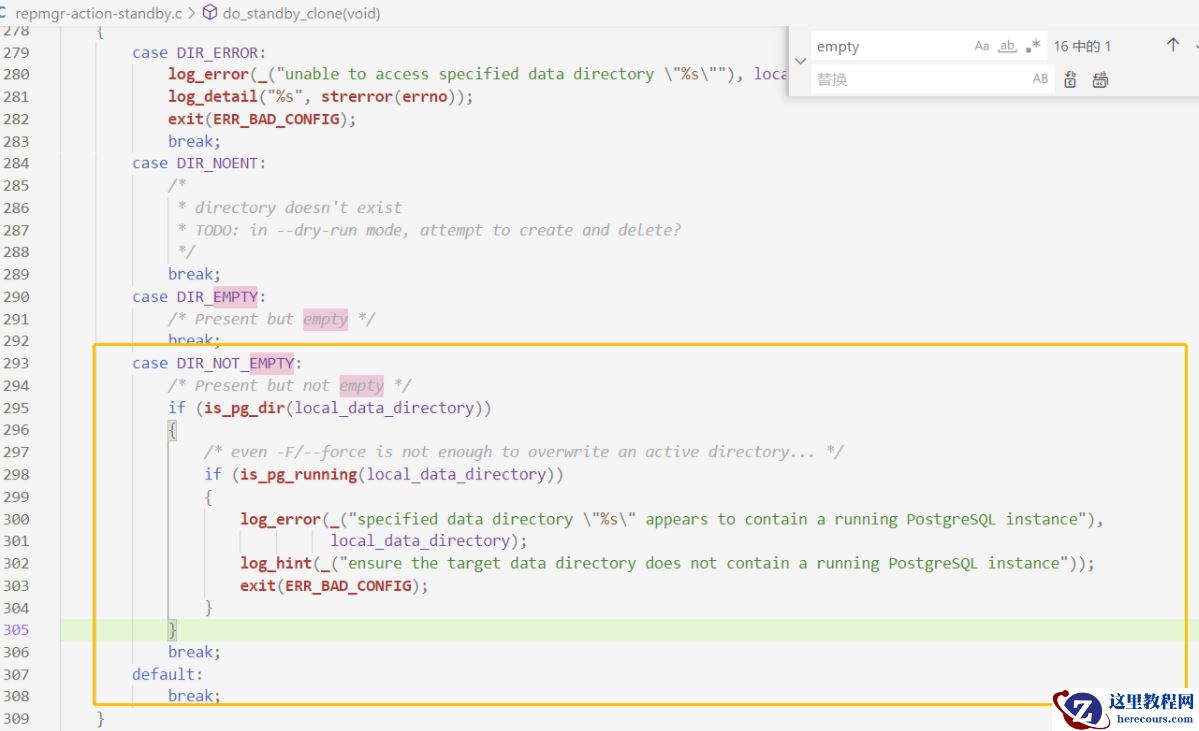Open do_standby_clone(void) breadcrumb symbol
The height and width of the screenshot is (731, 1199).
click(x=301, y=14)
